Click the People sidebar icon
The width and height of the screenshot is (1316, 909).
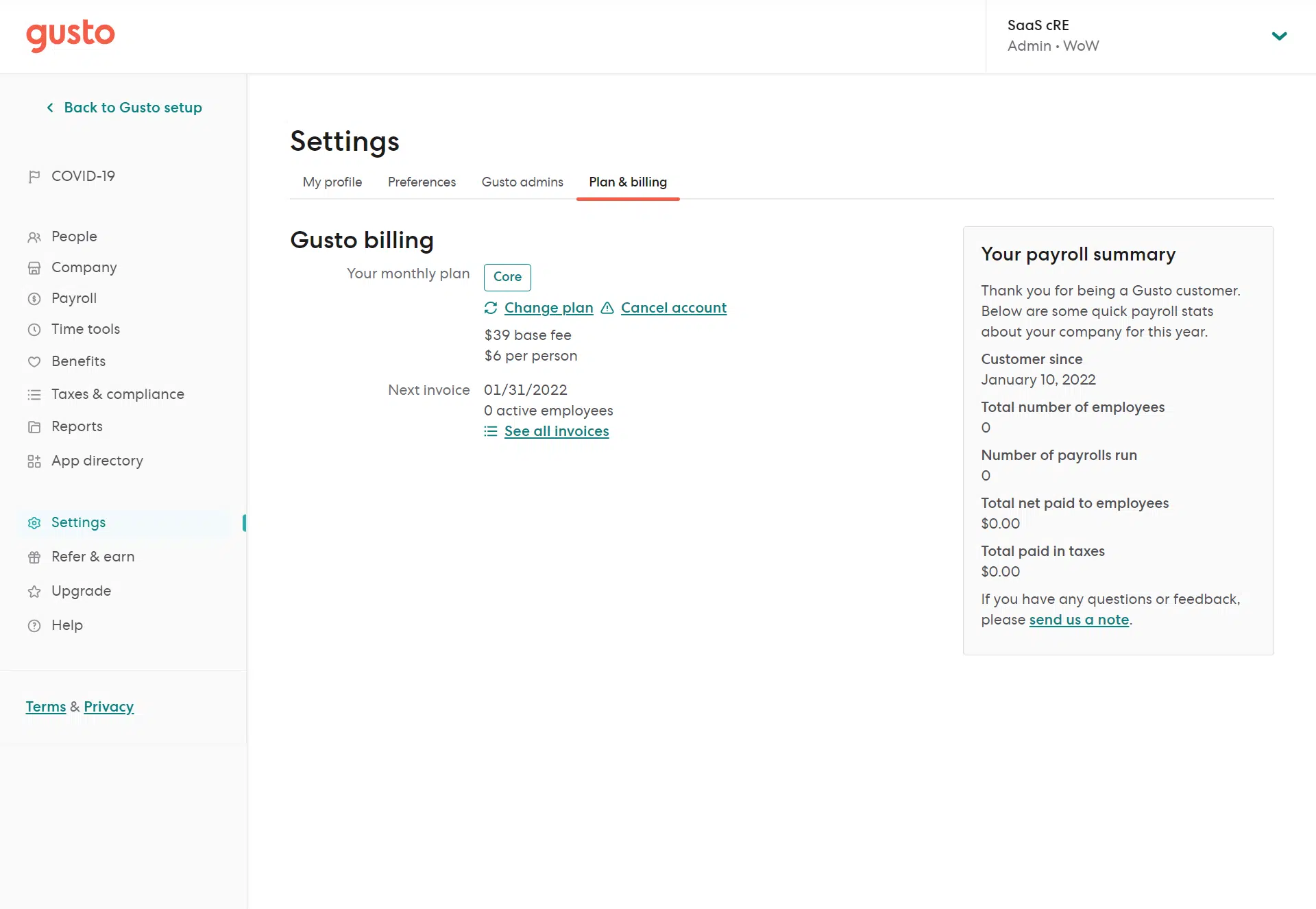tap(34, 237)
